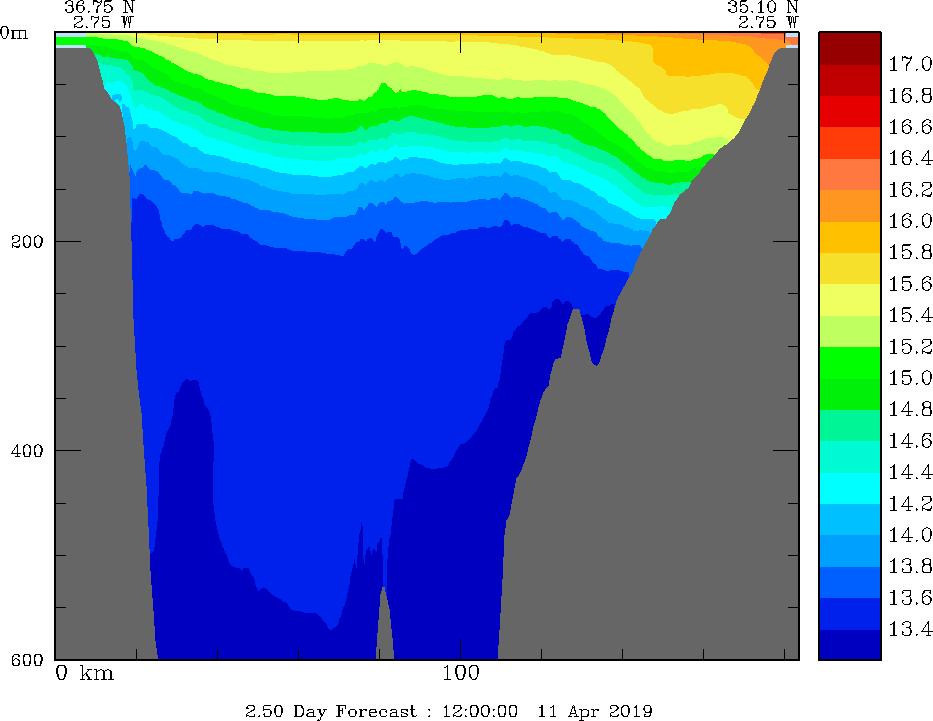Click the 15.6 colorbar label
This screenshot has width=933, height=721.
(x=910, y=284)
